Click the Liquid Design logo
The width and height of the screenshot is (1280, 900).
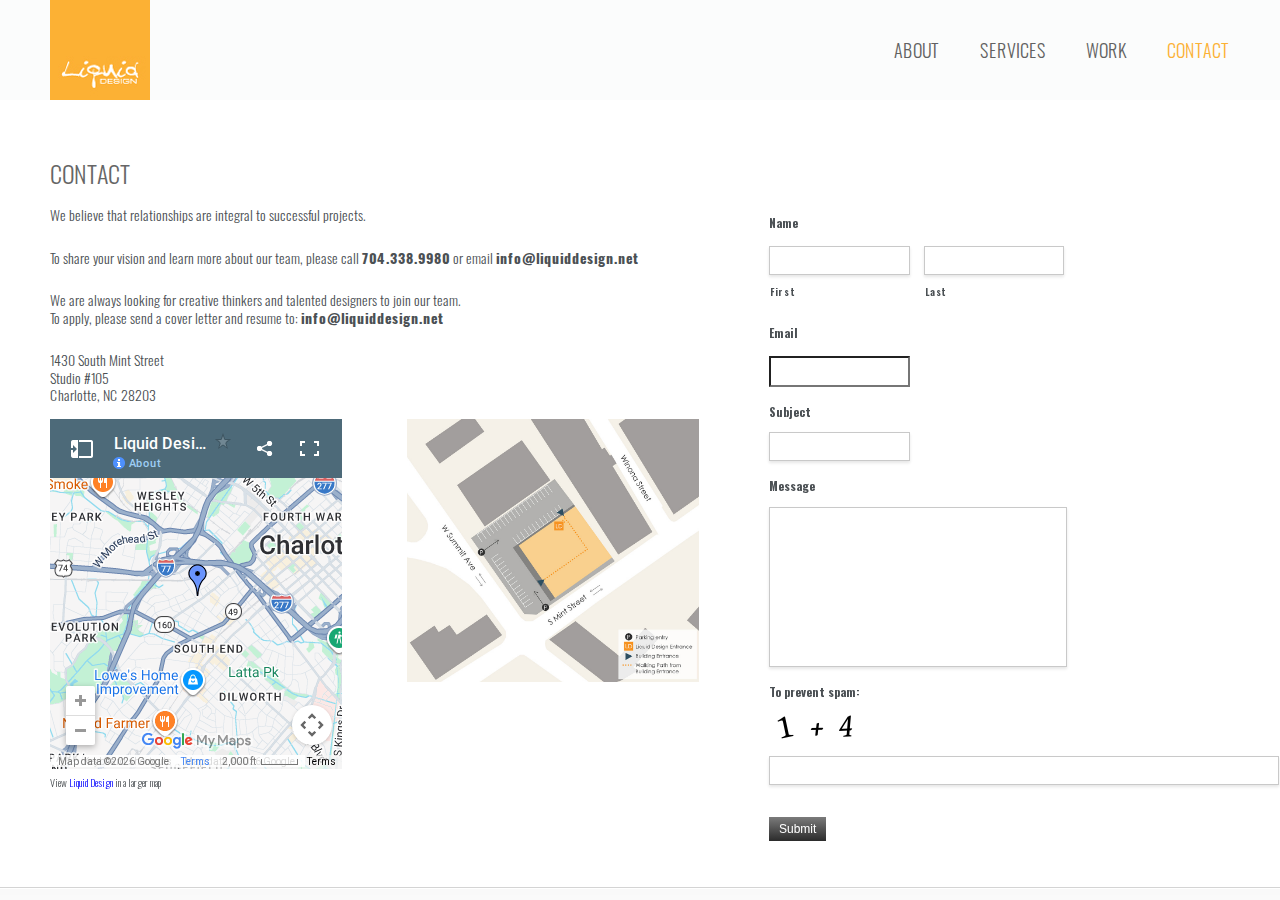pos(100,50)
